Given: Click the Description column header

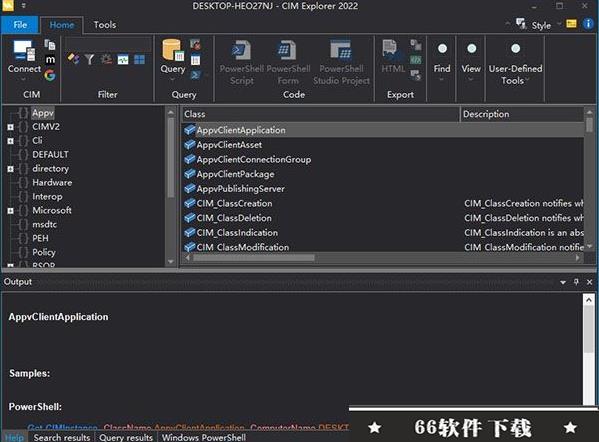Looking at the screenshot, I should coord(522,114).
